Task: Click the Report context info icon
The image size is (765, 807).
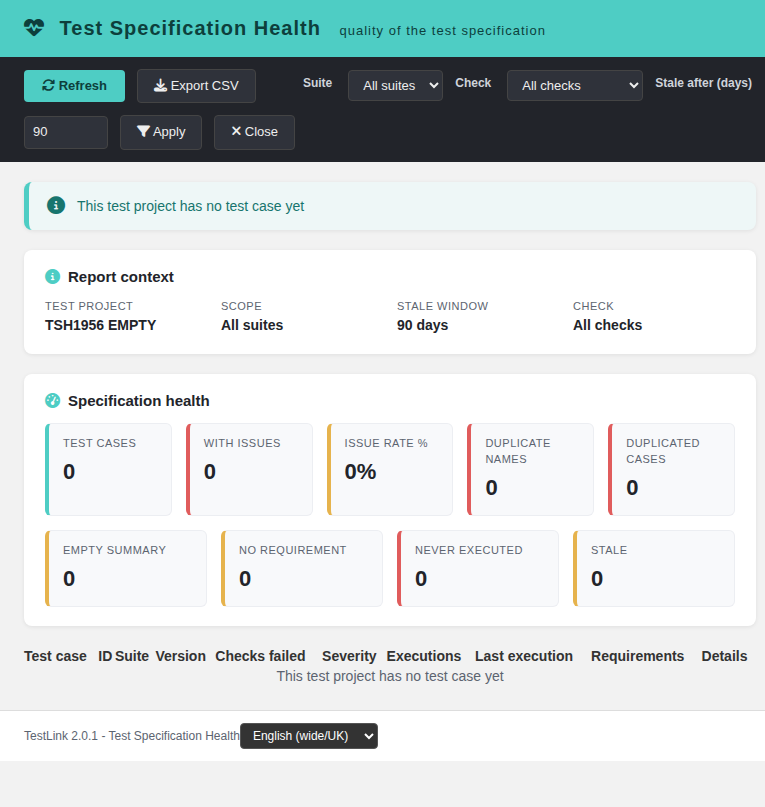Action: pyautogui.click(x=53, y=277)
